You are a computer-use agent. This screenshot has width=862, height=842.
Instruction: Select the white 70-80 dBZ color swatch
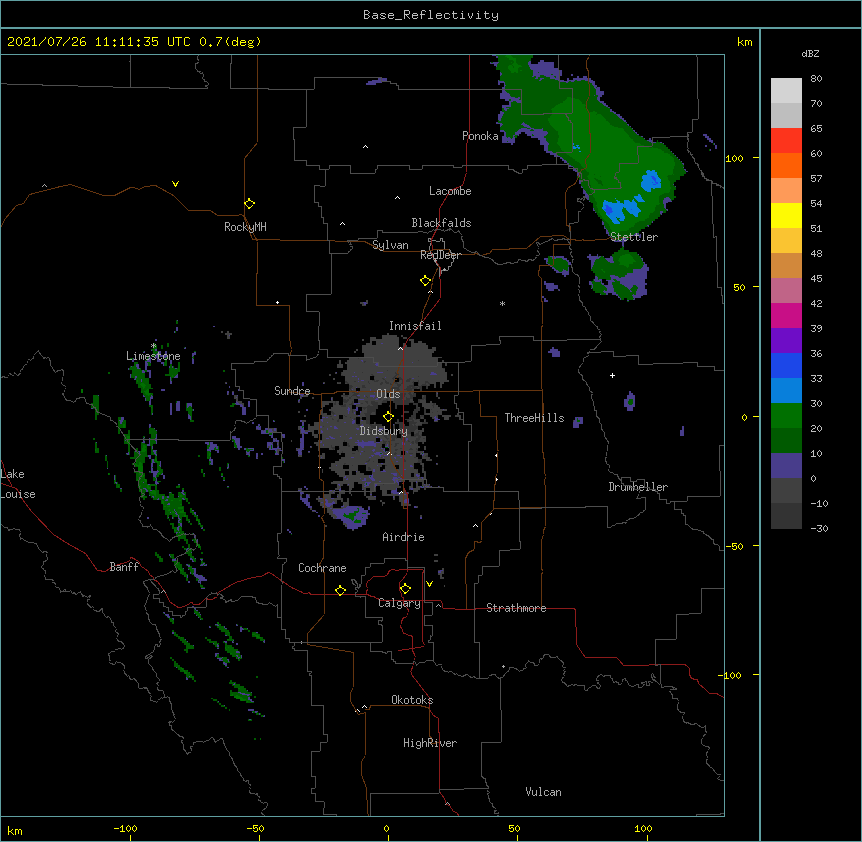[786, 91]
